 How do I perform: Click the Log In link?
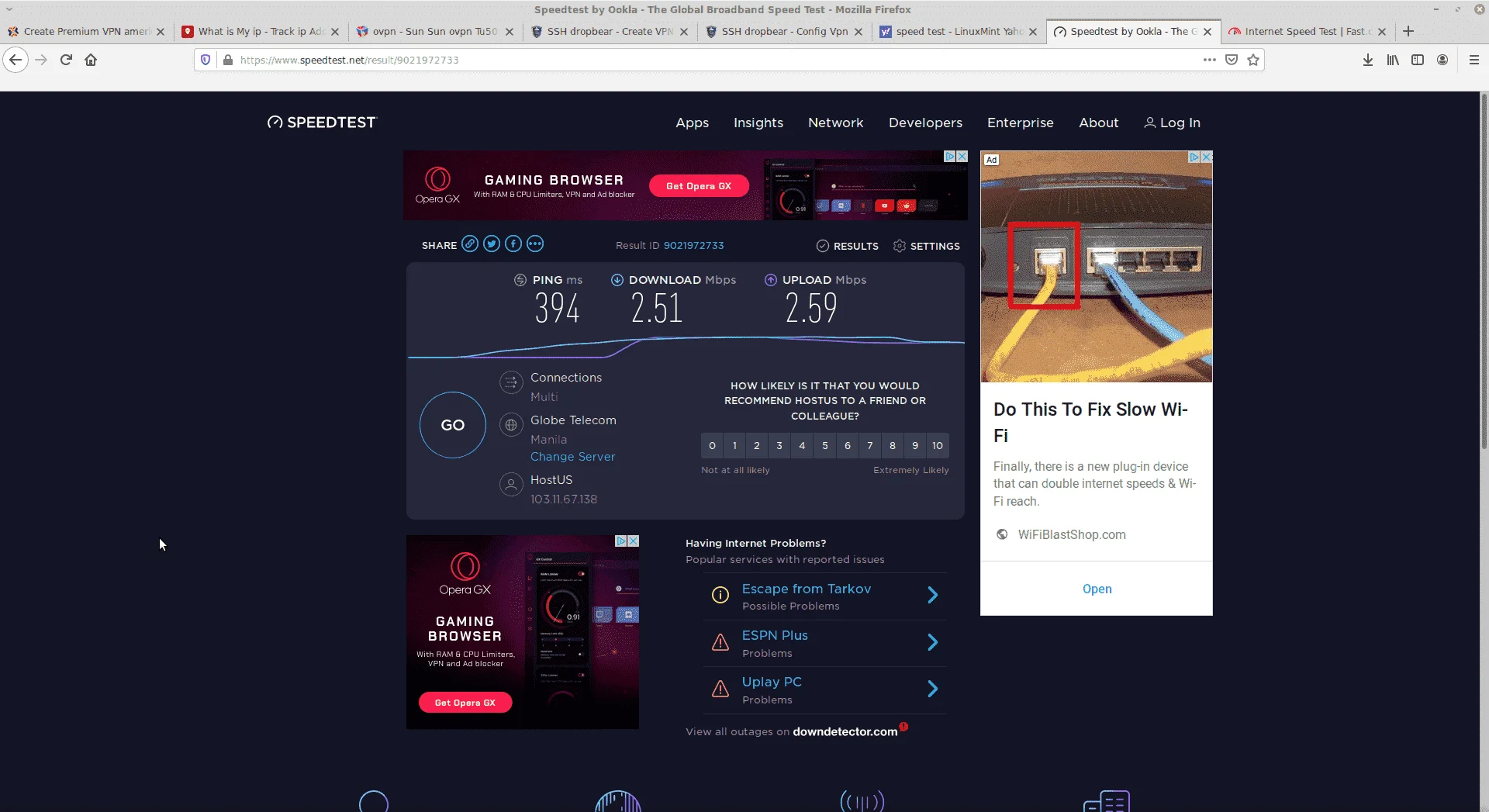coord(1172,123)
